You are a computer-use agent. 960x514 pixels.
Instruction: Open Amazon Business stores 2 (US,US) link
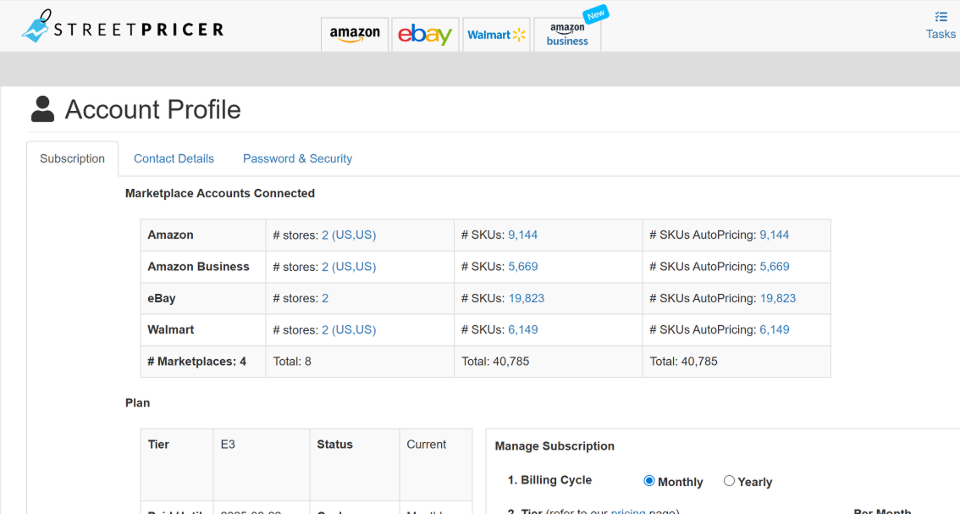coord(349,267)
